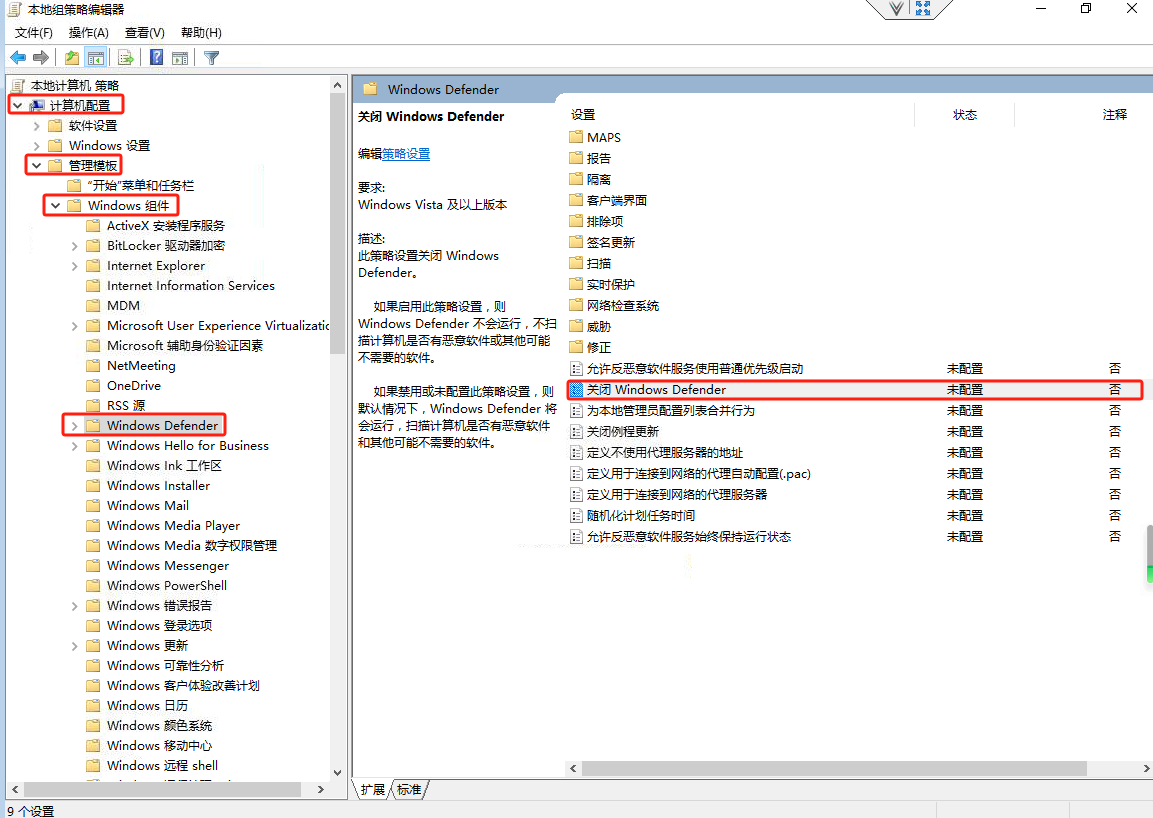Expand the Windows 设置 tree node

click(37, 146)
